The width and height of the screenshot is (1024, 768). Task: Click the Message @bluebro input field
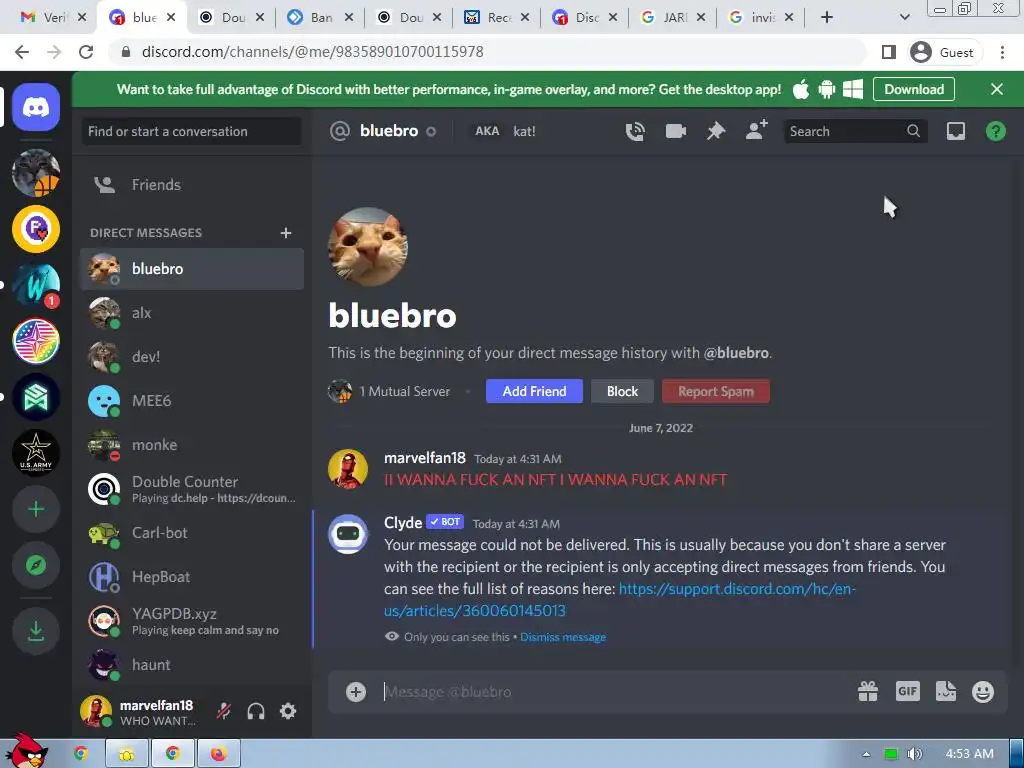[x=614, y=692]
